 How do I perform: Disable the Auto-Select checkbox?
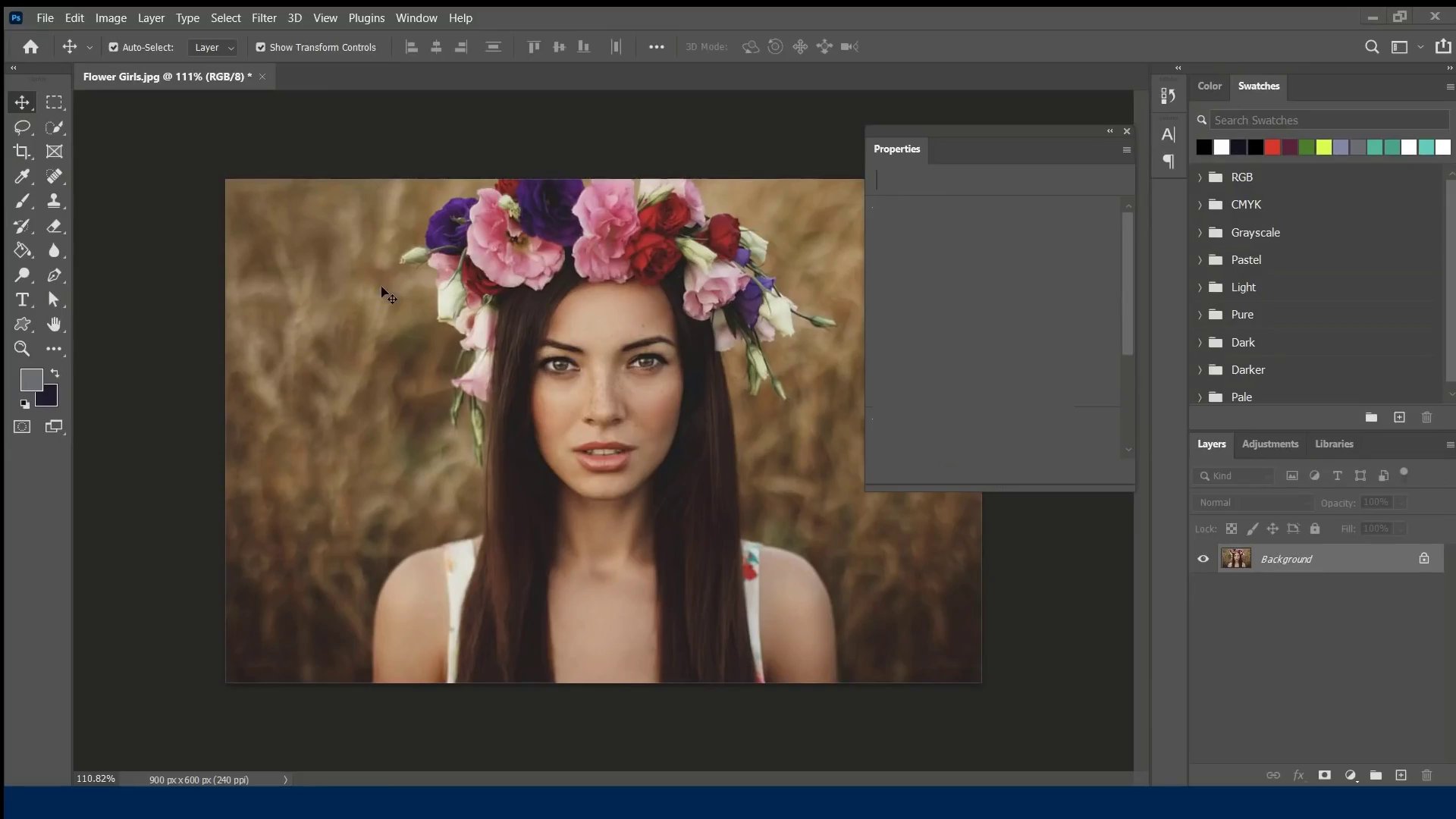(x=113, y=47)
